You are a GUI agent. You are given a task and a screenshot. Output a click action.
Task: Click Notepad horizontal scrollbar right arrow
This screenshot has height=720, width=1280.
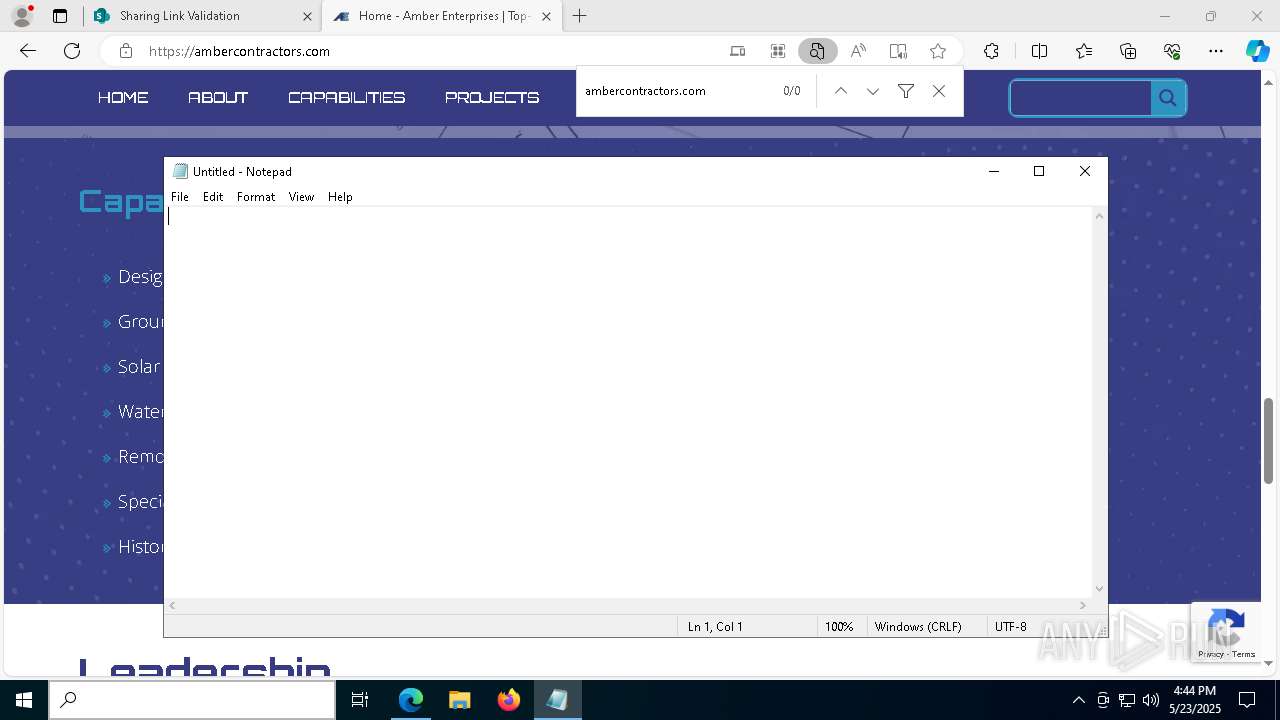1083,605
